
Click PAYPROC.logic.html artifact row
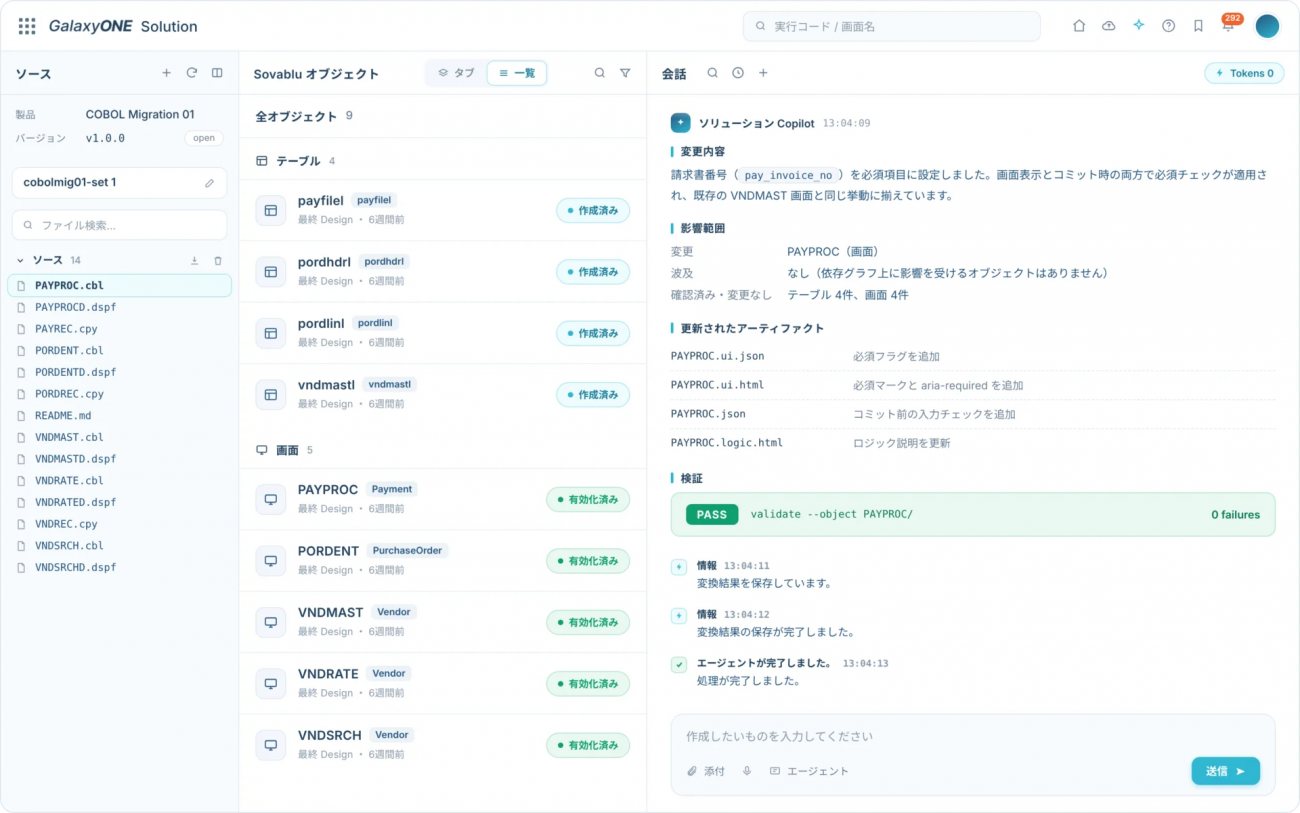tap(973, 443)
